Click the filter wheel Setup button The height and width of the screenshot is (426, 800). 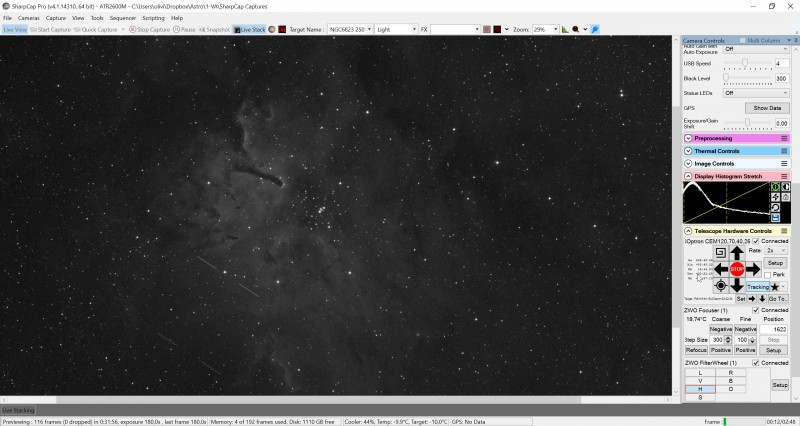tap(780, 385)
